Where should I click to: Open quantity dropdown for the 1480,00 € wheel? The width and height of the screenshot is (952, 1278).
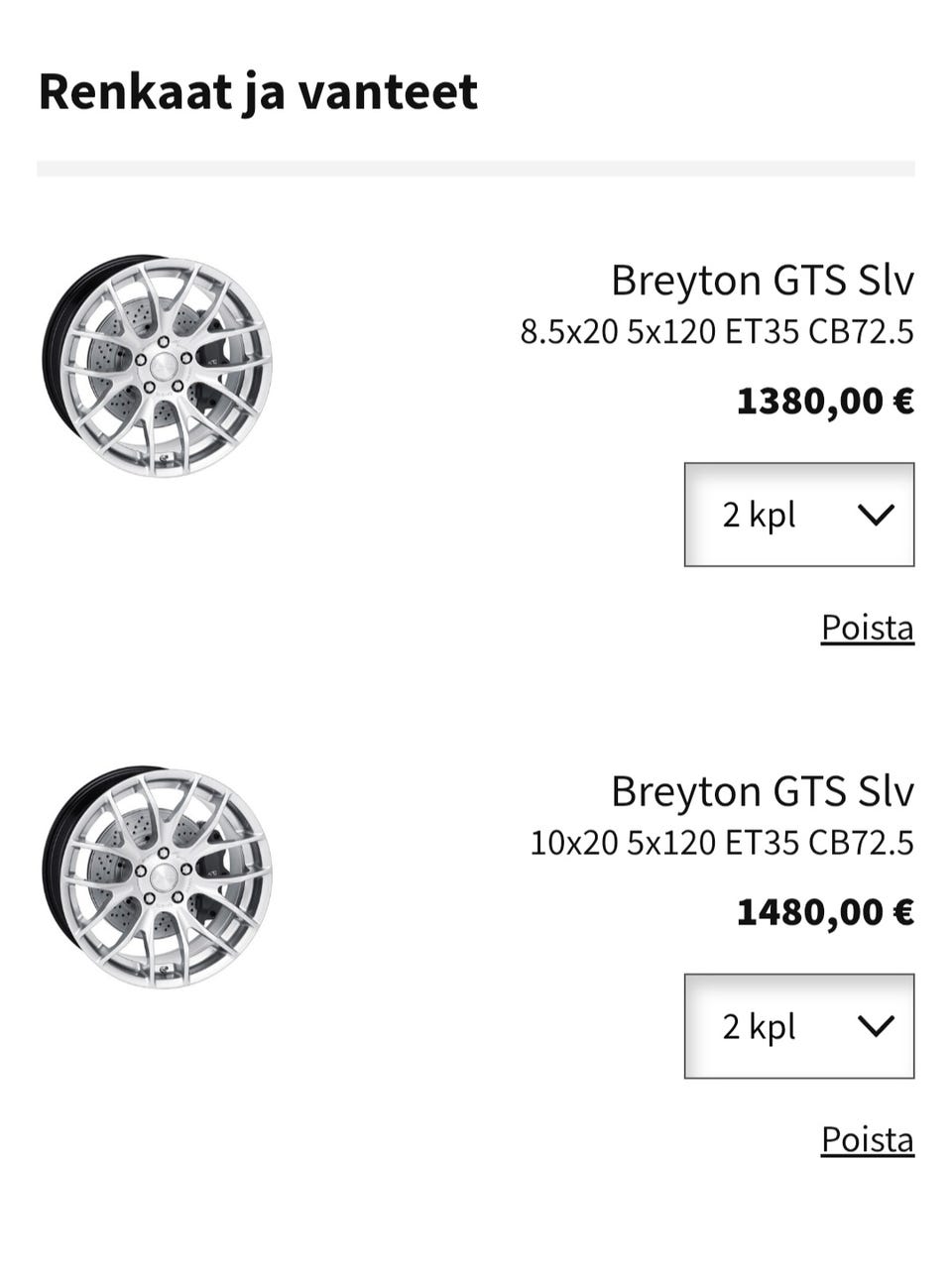[798, 1026]
